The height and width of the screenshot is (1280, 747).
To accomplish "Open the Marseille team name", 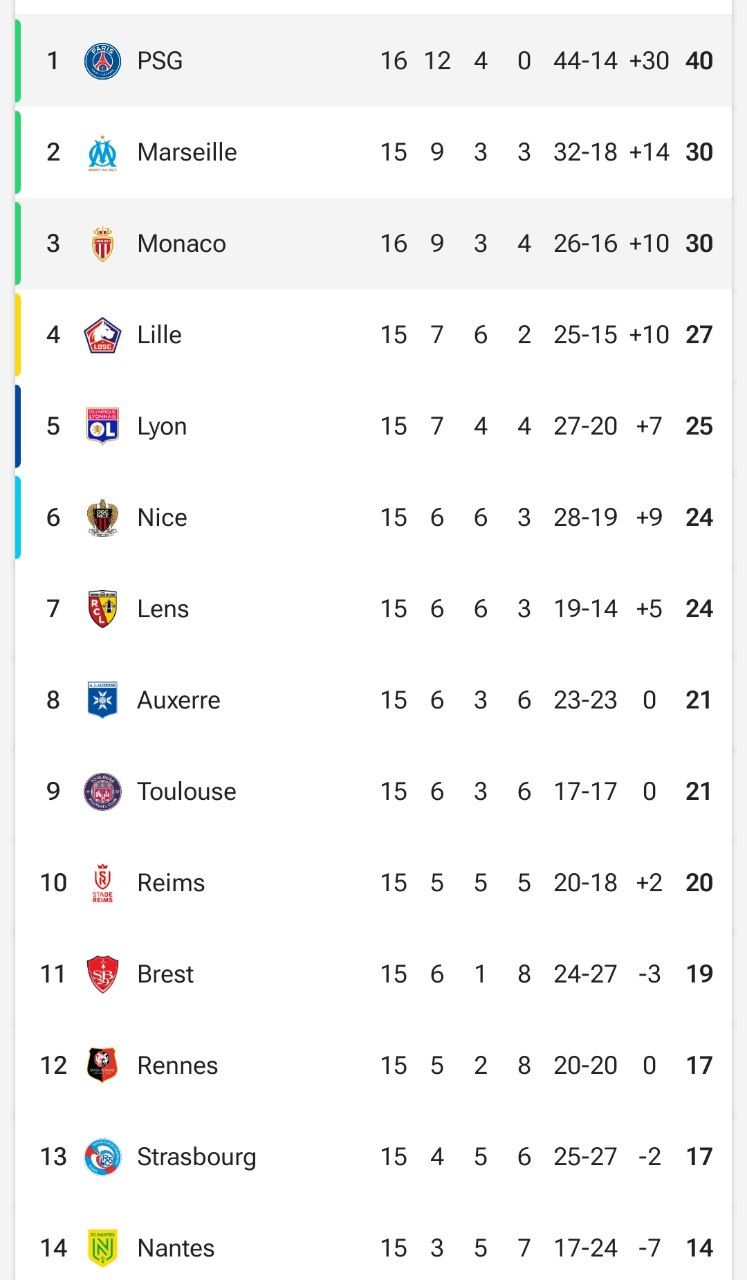I will [x=187, y=152].
